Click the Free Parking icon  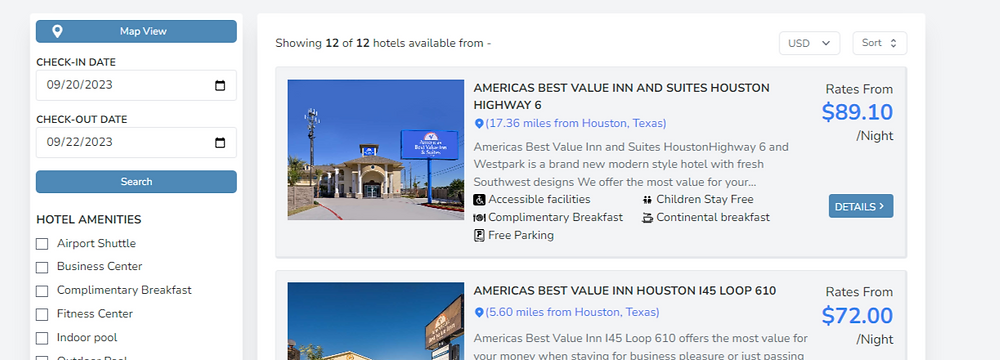click(480, 236)
